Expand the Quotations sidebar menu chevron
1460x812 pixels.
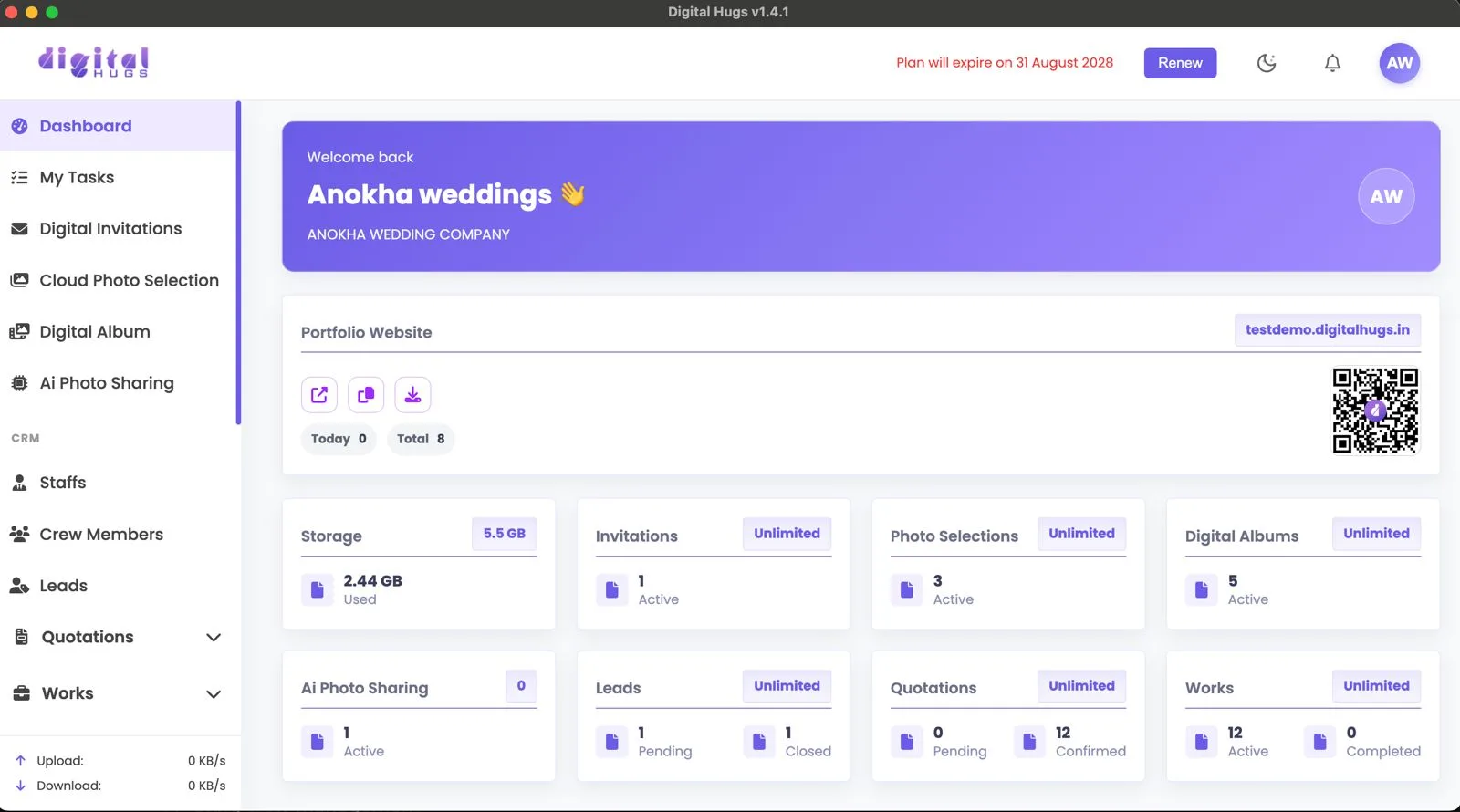tap(214, 637)
